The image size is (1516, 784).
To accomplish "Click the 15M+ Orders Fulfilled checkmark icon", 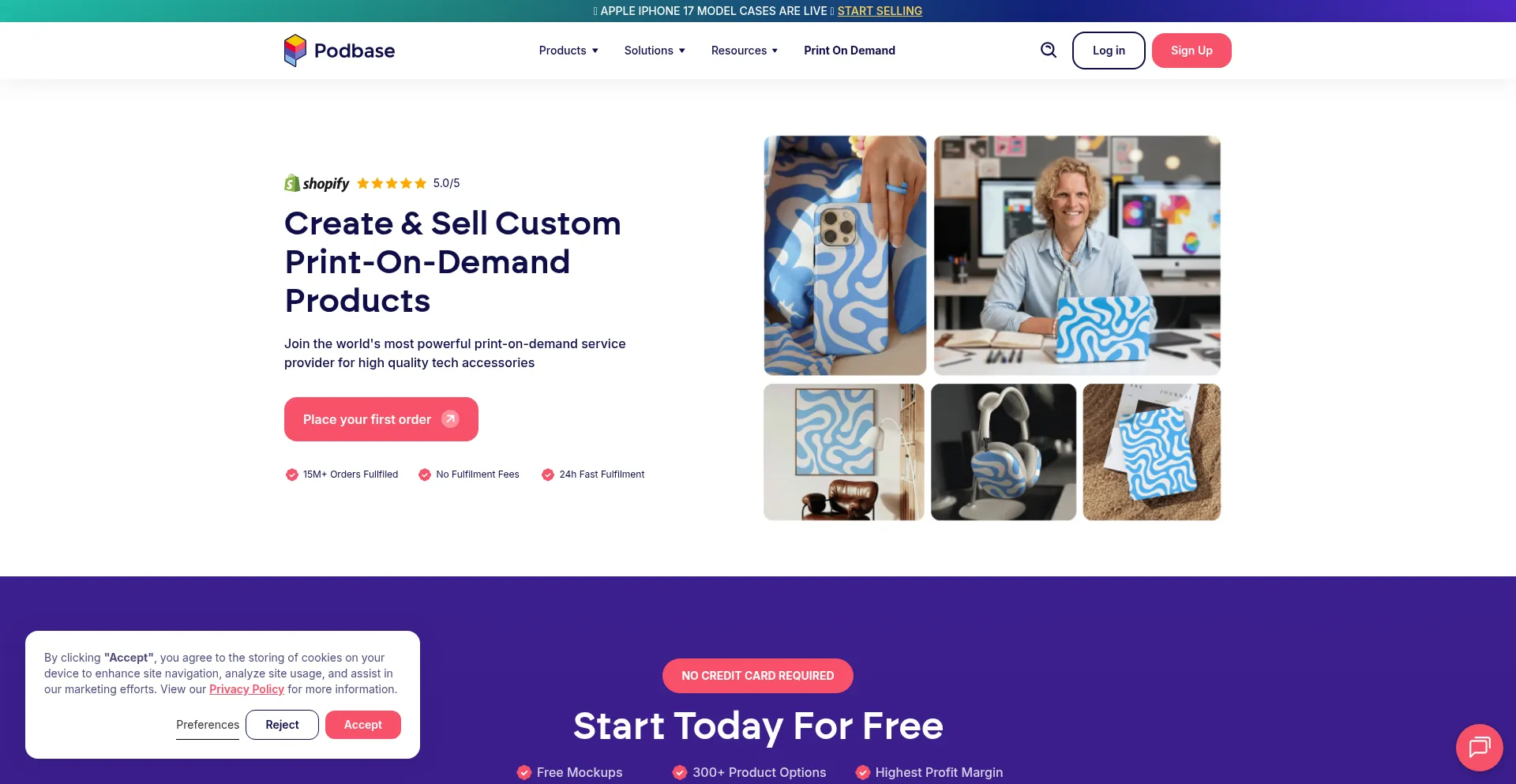I will tap(292, 475).
